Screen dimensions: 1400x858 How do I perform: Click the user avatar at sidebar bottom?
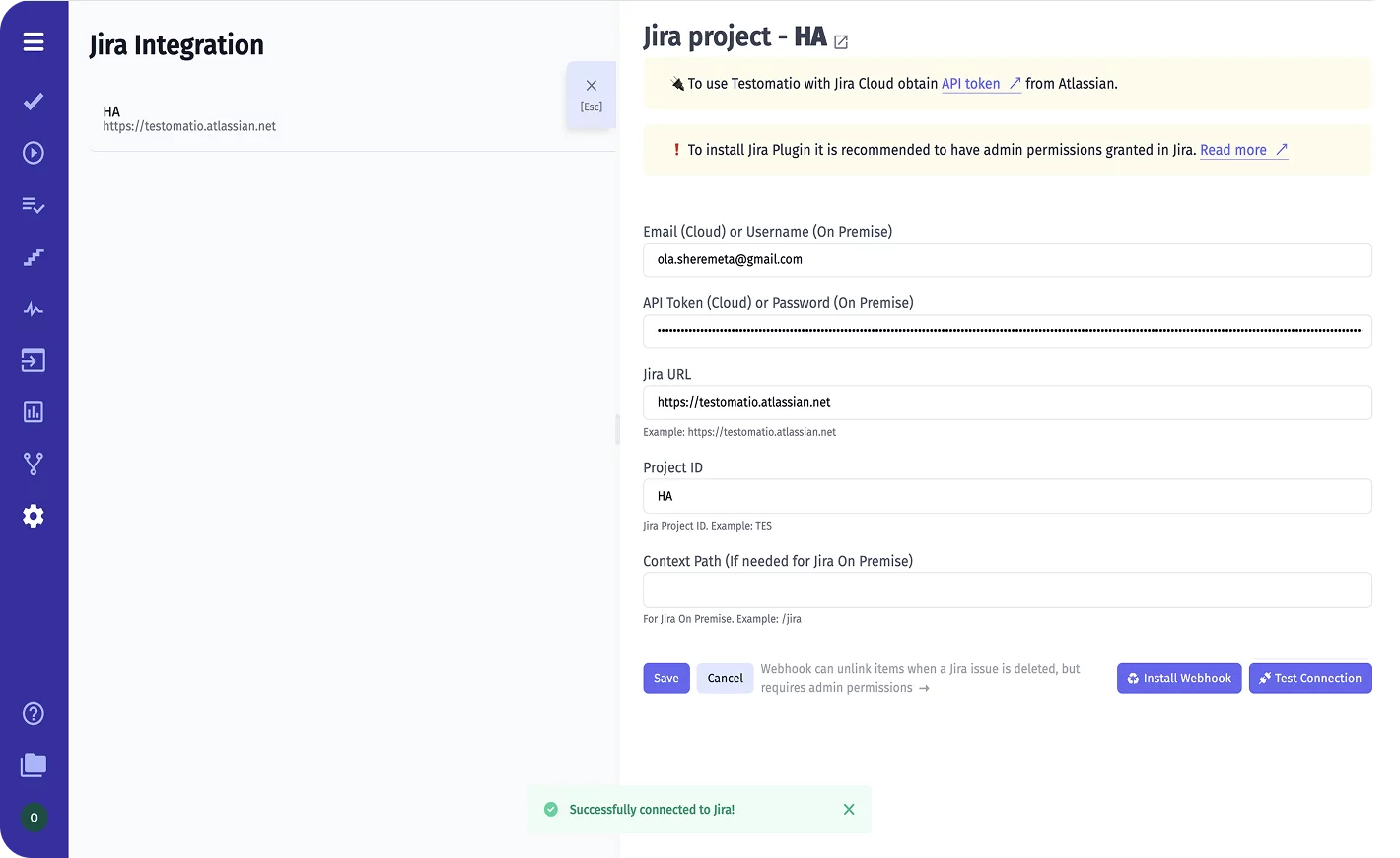pos(34,818)
